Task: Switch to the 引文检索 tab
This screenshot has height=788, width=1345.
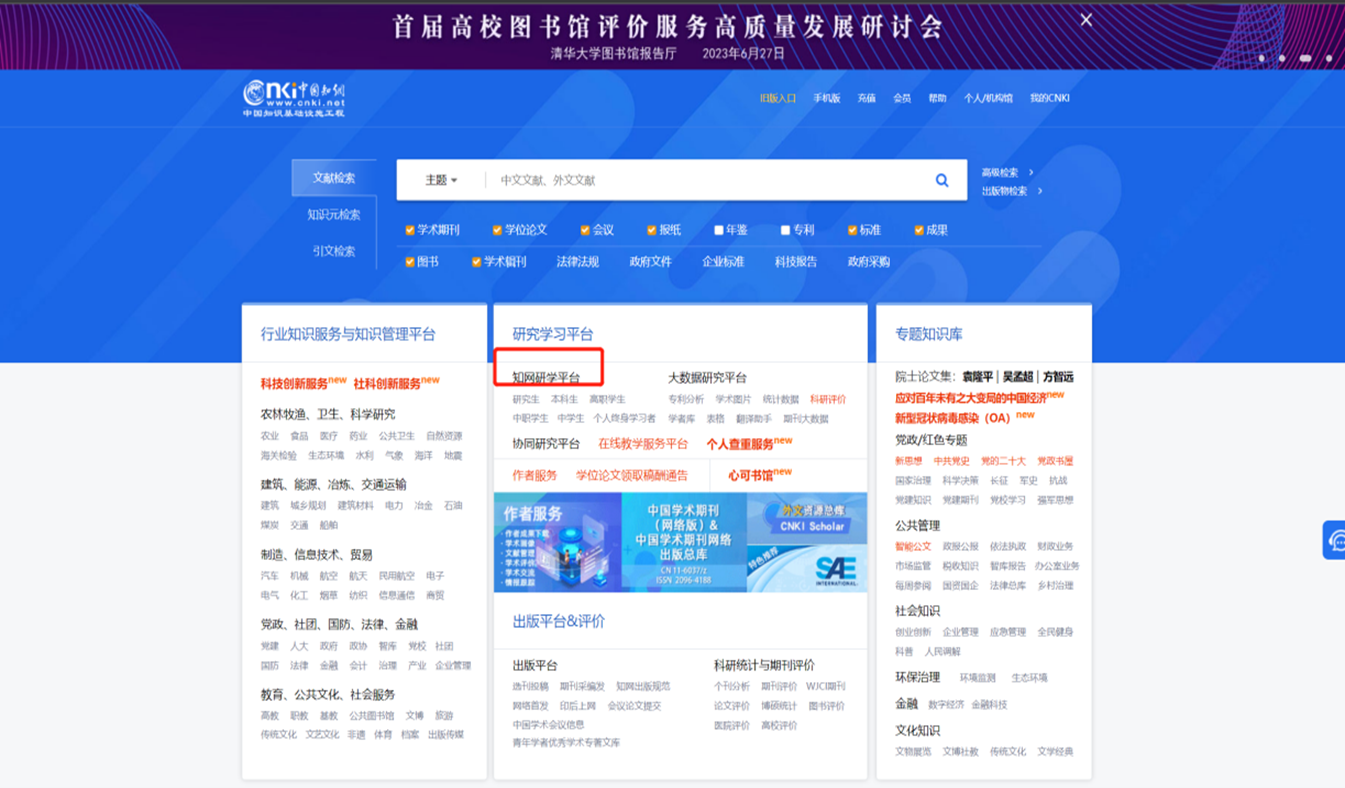Action: [334, 251]
